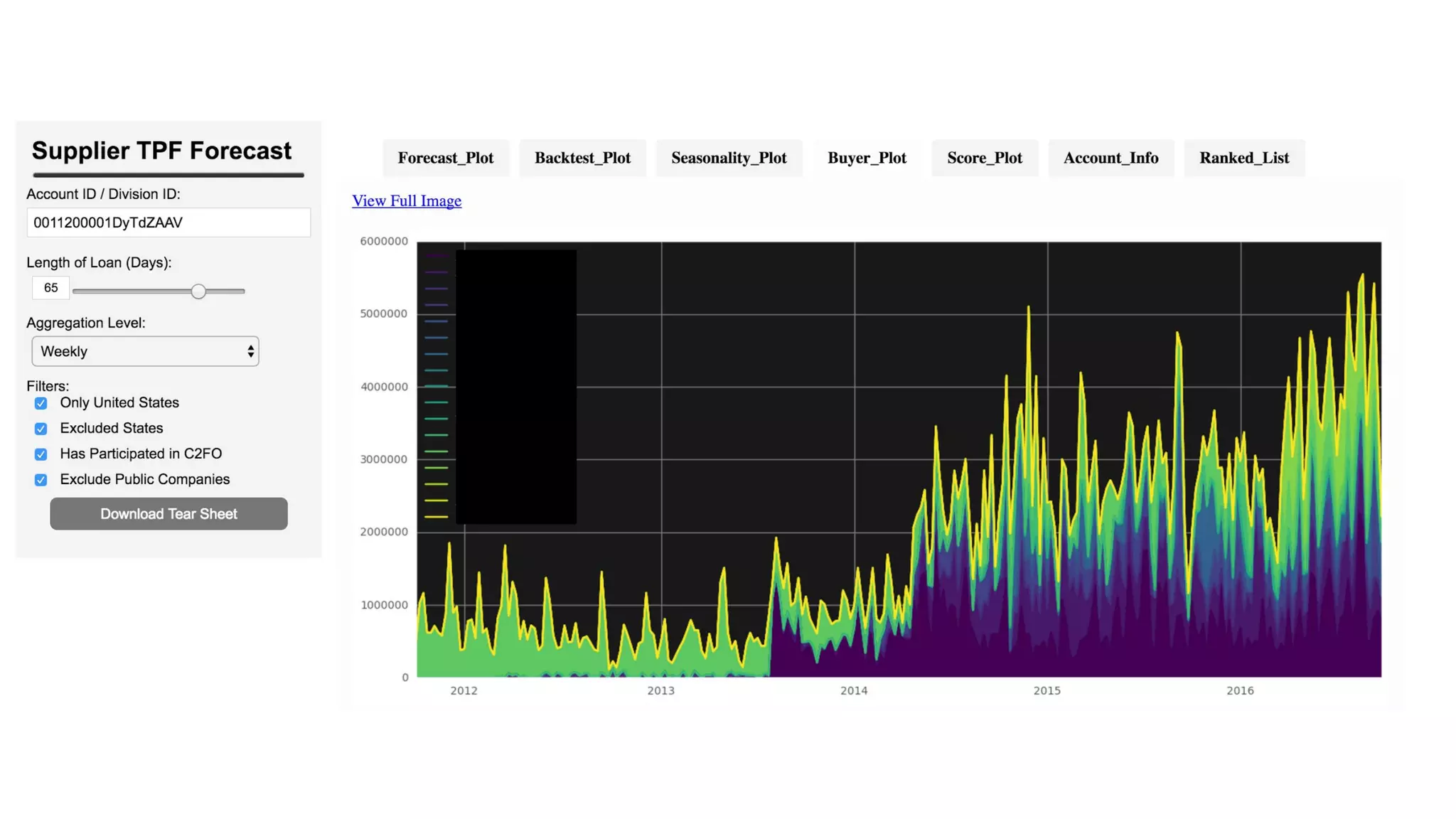
Task: Expand the Aggregation Level dropdown
Action: 145,351
